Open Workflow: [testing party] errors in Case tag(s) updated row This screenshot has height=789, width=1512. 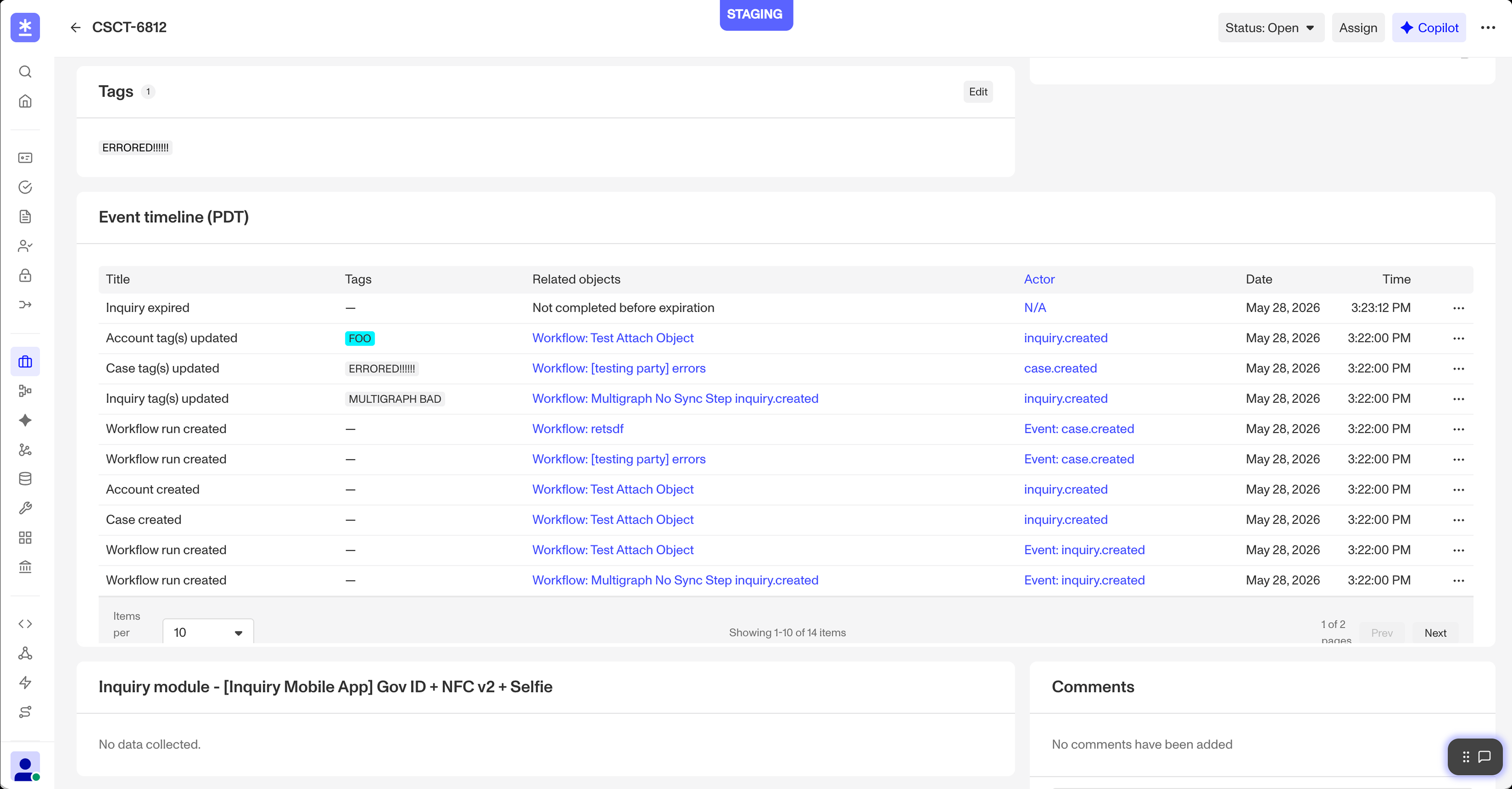[619, 368]
